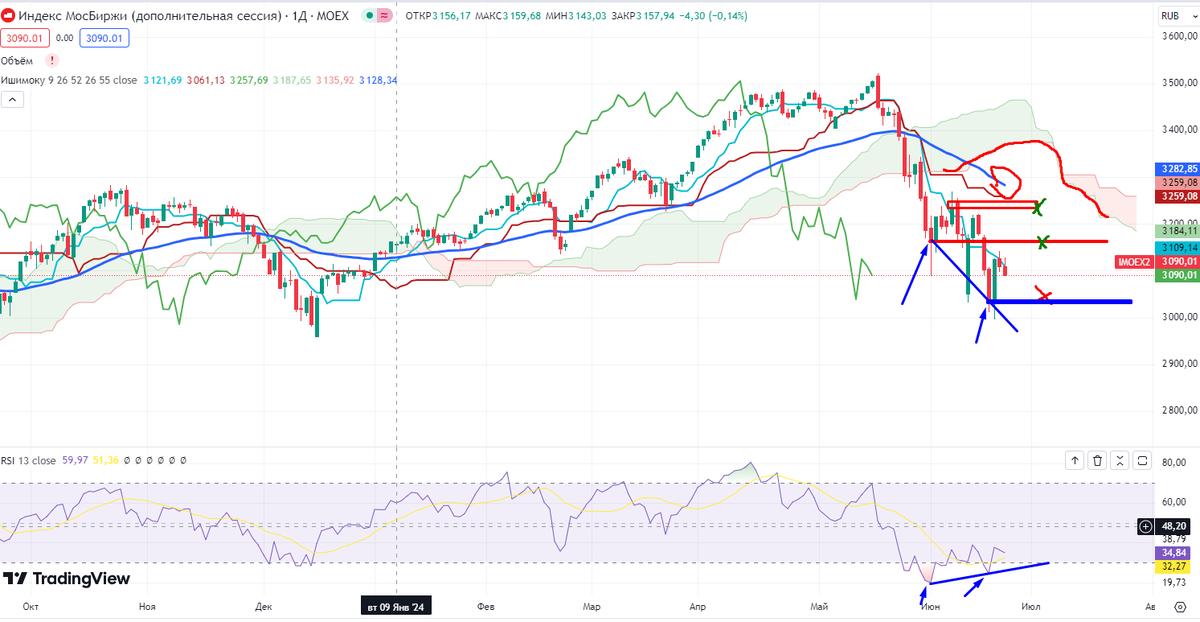This screenshot has height=622, width=1200.
Task: Delete the RSI pane with trash icon
Action: pyautogui.click(x=1098, y=460)
